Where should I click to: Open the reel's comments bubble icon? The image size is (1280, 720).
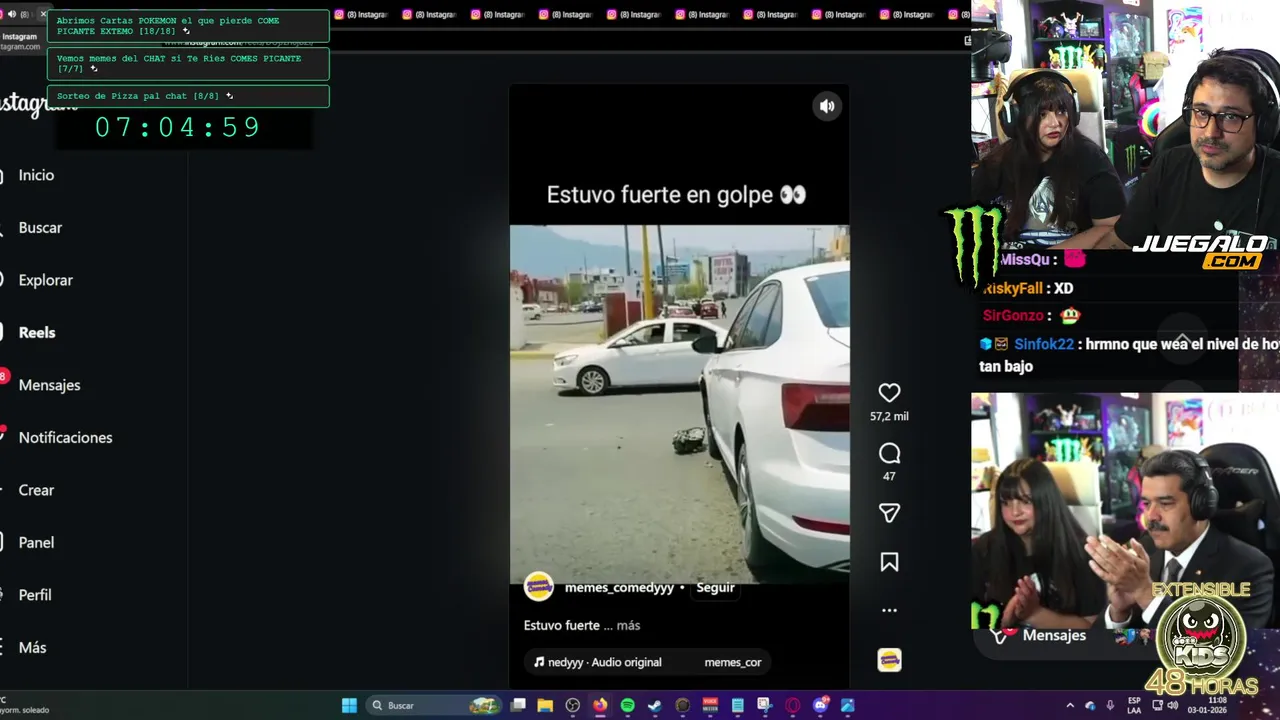tap(889, 454)
